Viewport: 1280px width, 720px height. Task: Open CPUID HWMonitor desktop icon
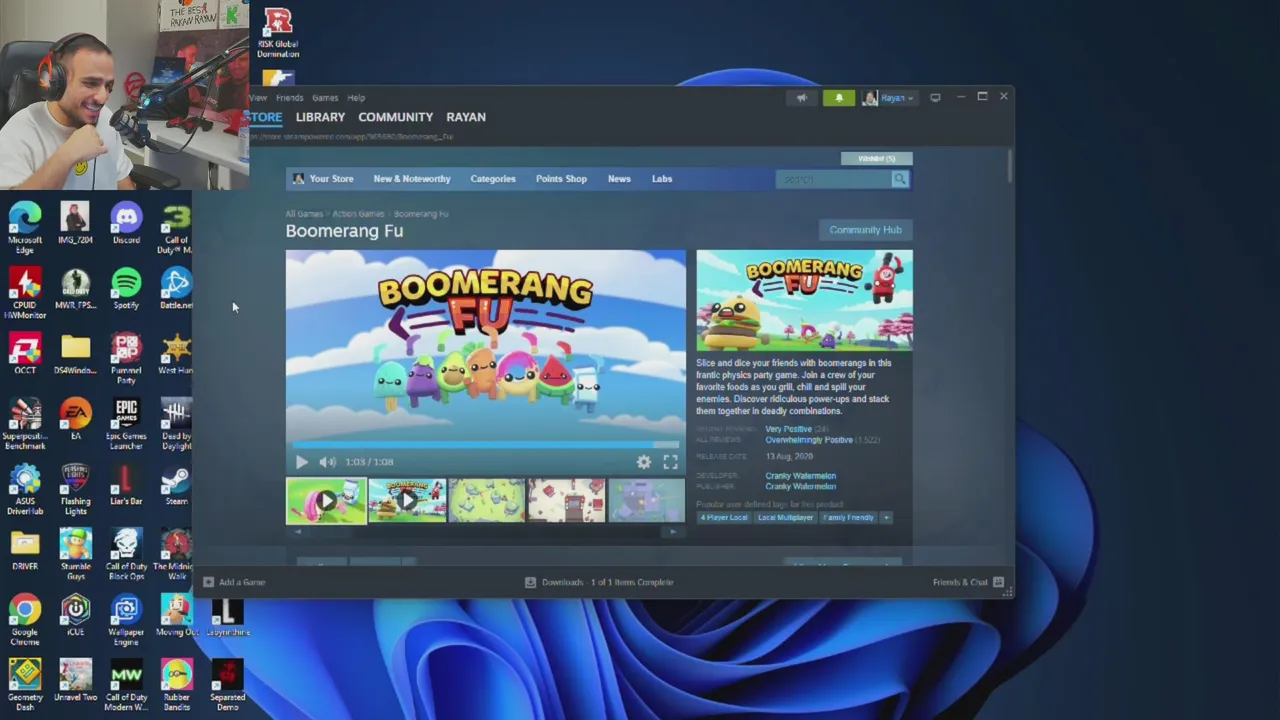tap(25, 293)
